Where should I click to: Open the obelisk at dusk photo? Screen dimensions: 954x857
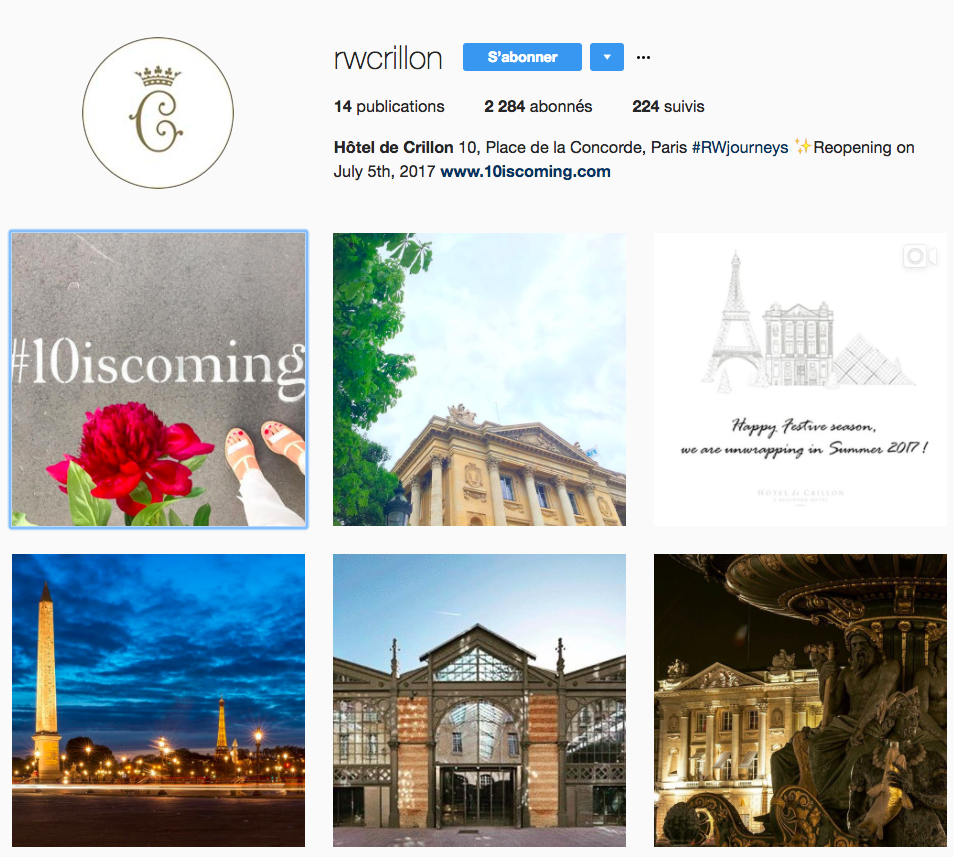pos(158,700)
